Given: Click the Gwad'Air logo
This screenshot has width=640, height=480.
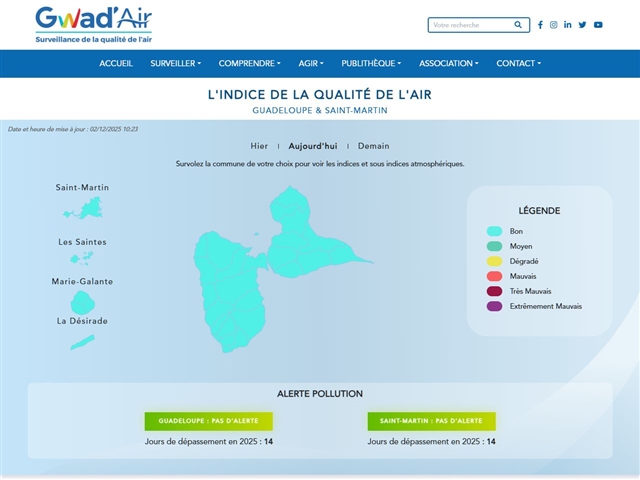Looking at the screenshot, I should point(93,24).
